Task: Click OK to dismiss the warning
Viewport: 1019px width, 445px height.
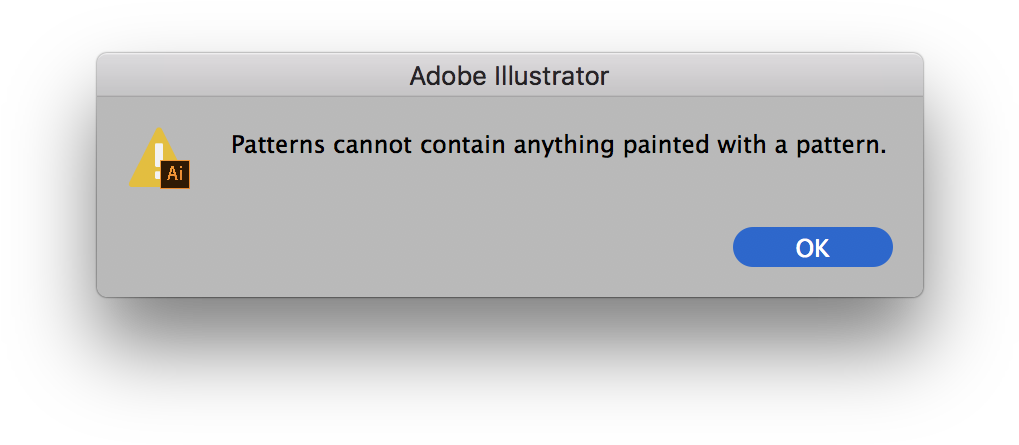Action: coord(812,247)
